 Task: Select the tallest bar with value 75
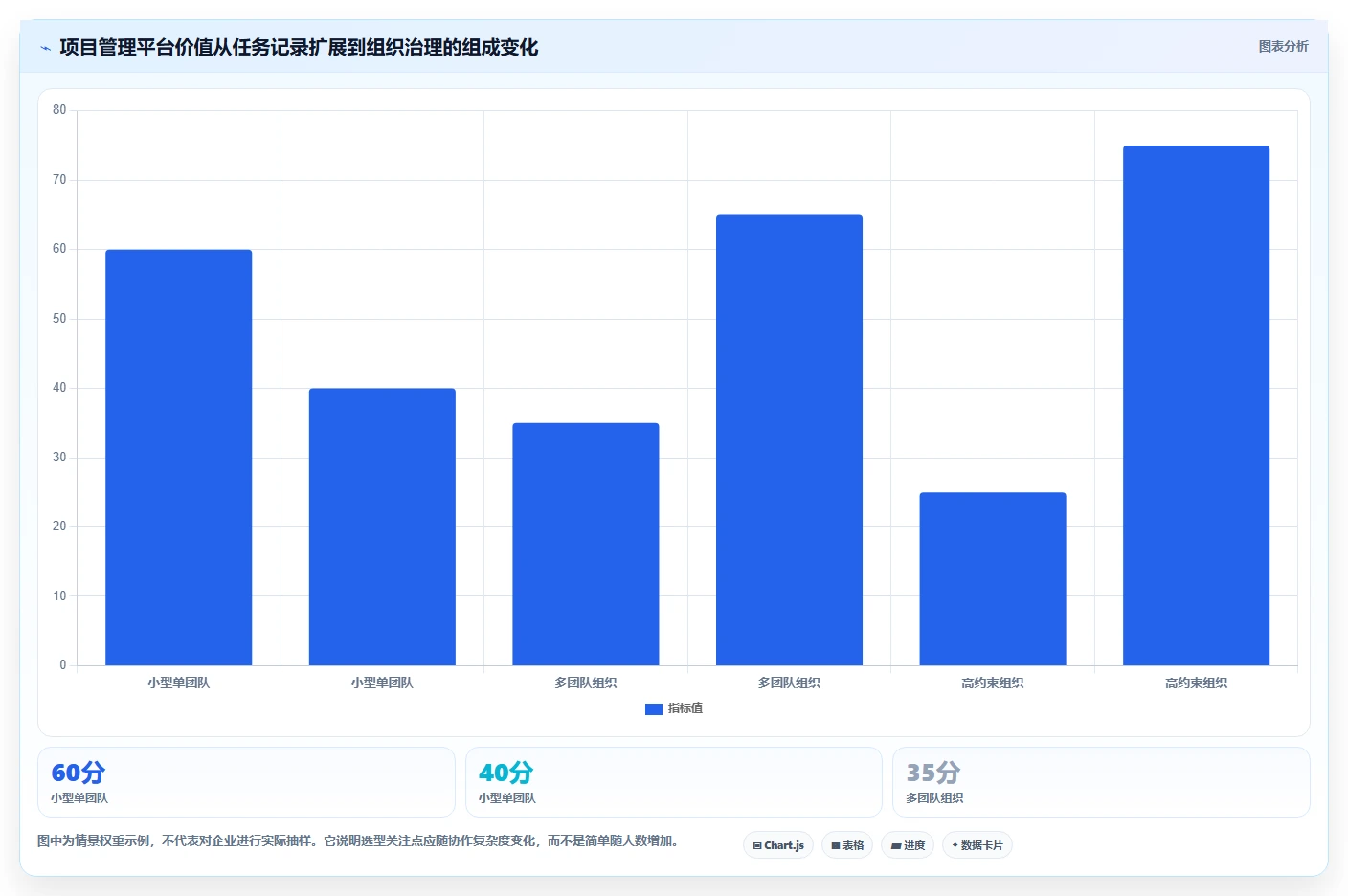pos(1197,405)
